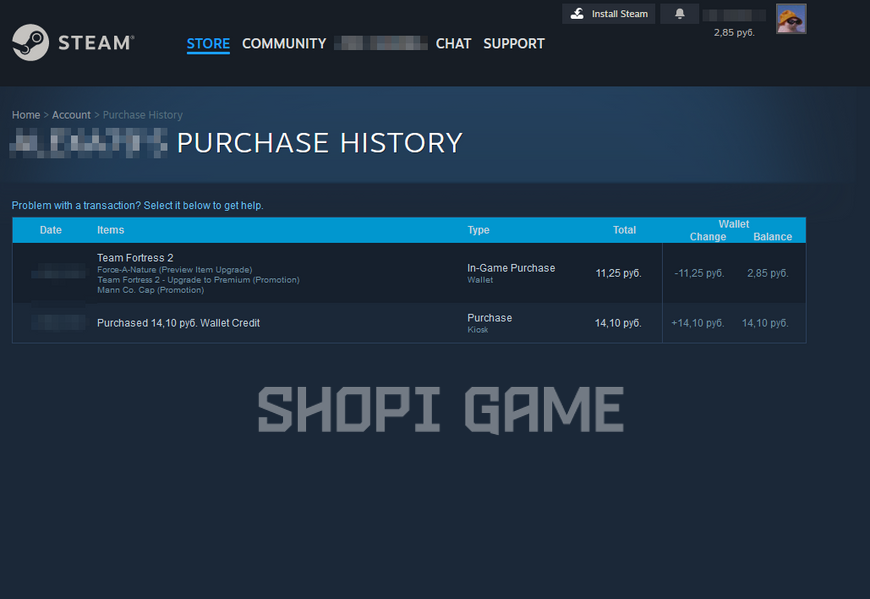870x599 pixels.
Task: Click the Total column header
Action: click(x=624, y=230)
